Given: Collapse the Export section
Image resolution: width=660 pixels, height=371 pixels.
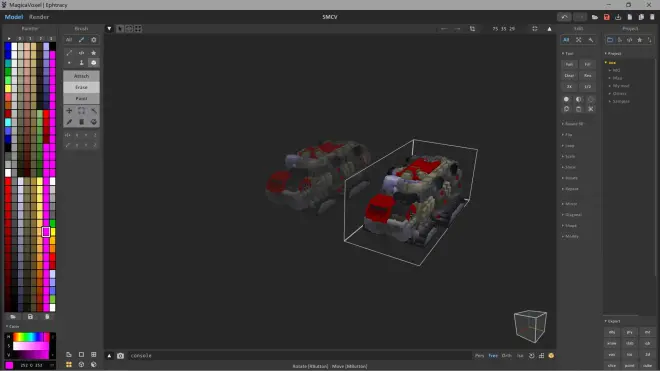Looking at the screenshot, I should click(x=612, y=321).
